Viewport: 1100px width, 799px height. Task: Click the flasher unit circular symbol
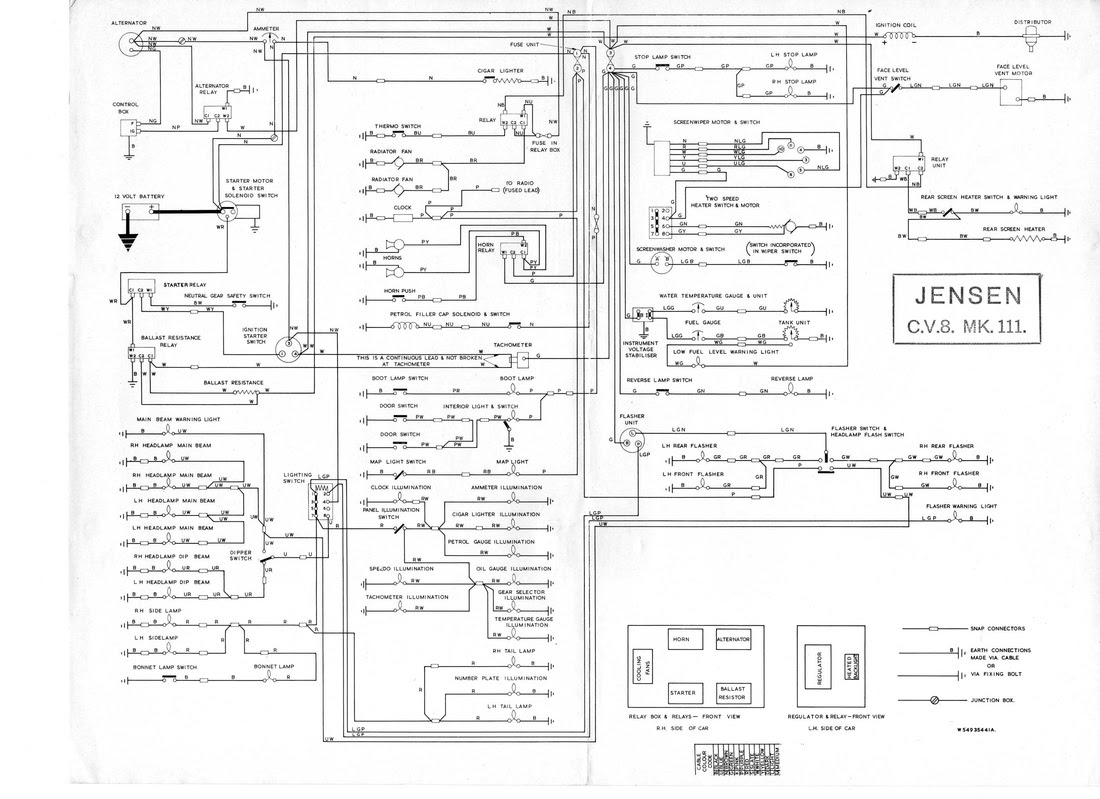(x=631, y=440)
